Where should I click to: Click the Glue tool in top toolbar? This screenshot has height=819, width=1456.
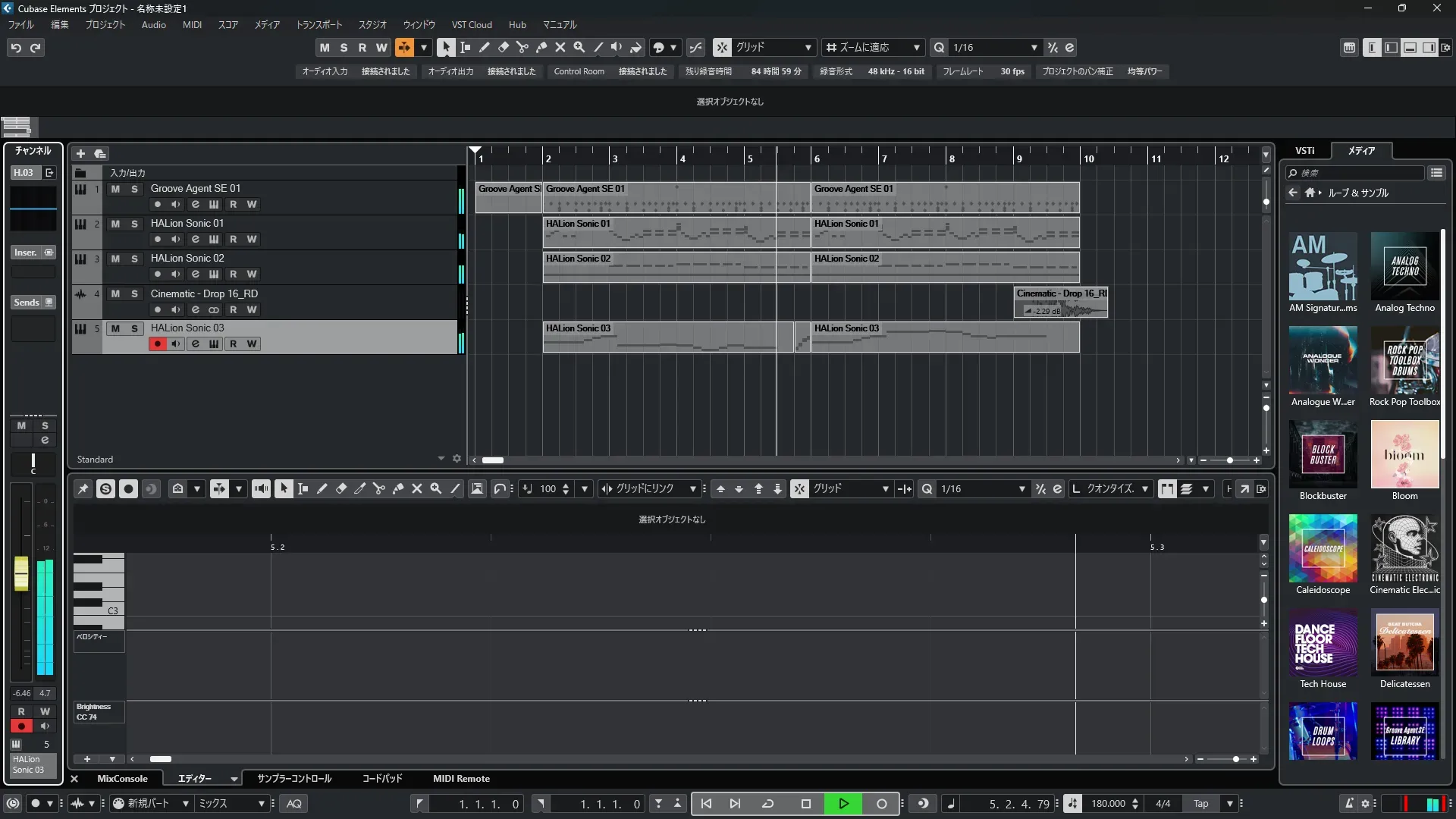[541, 47]
